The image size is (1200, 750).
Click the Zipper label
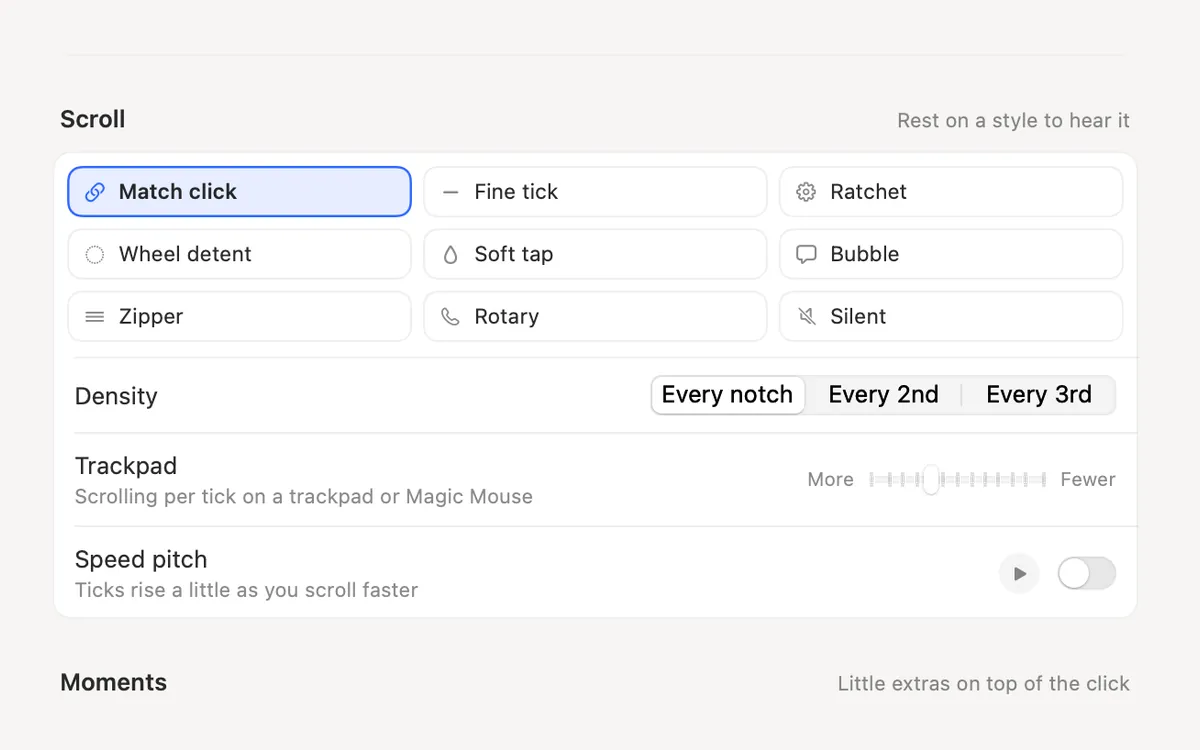tap(151, 317)
